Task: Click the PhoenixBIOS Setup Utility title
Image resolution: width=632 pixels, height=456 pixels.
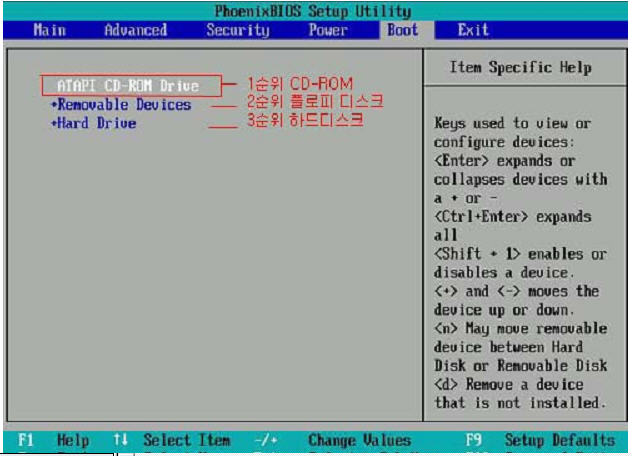Action: tap(313, 11)
